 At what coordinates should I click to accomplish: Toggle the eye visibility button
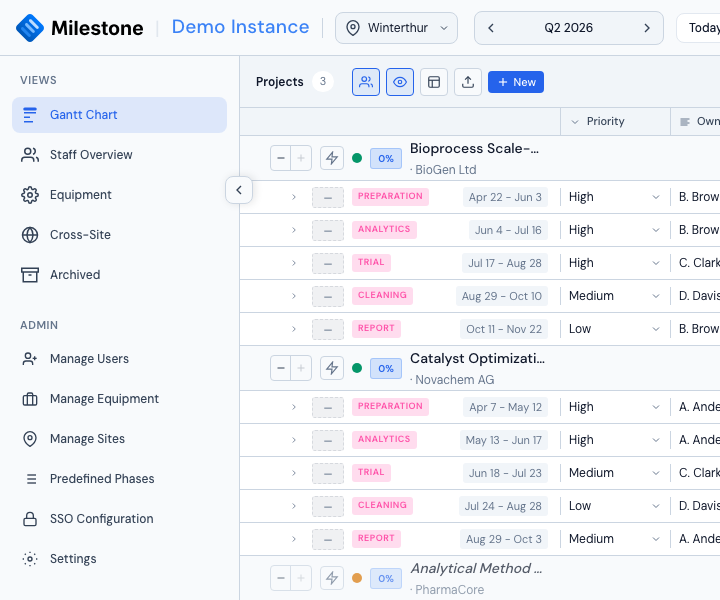coord(400,82)
